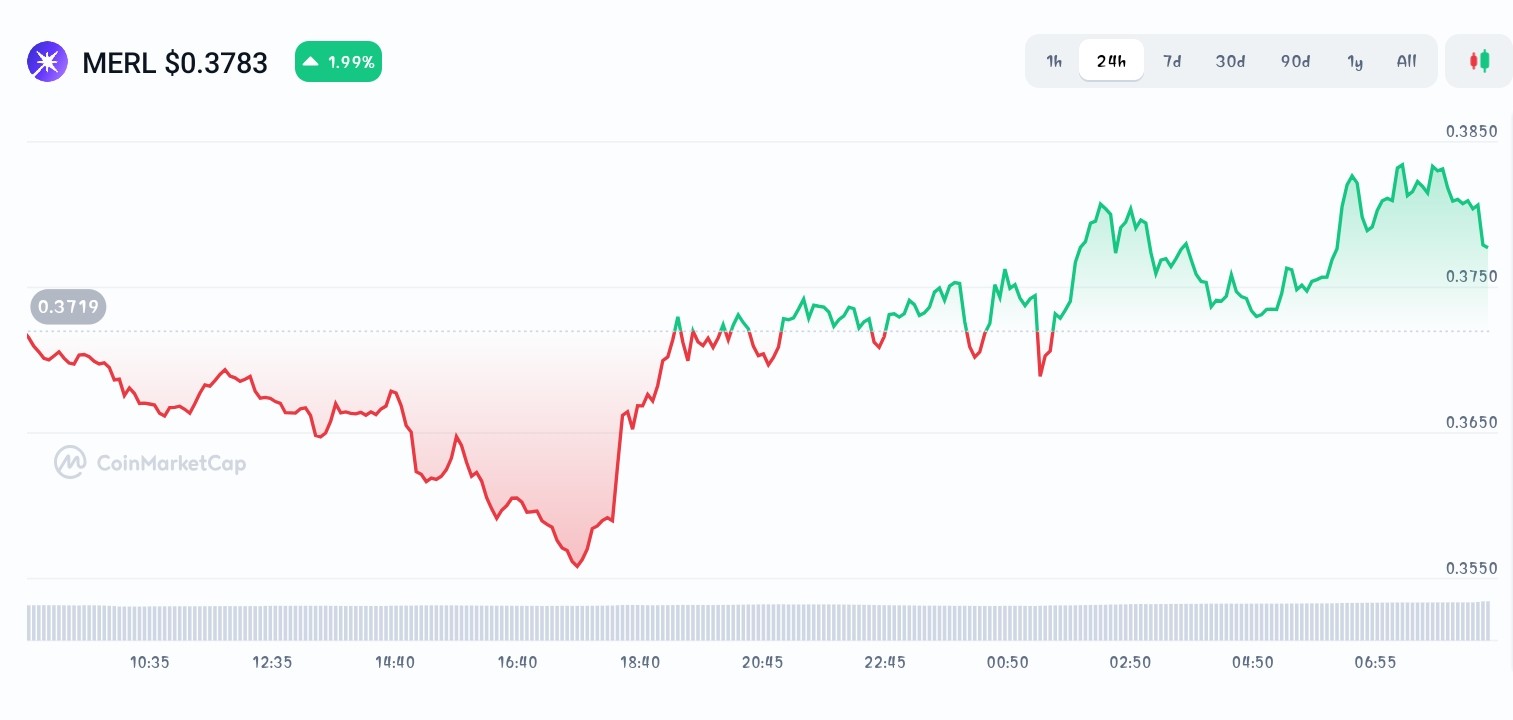Click the 0.3750 y-axis label
The height and width of the screenshot is (720, 1513).
pos(1472,276)
